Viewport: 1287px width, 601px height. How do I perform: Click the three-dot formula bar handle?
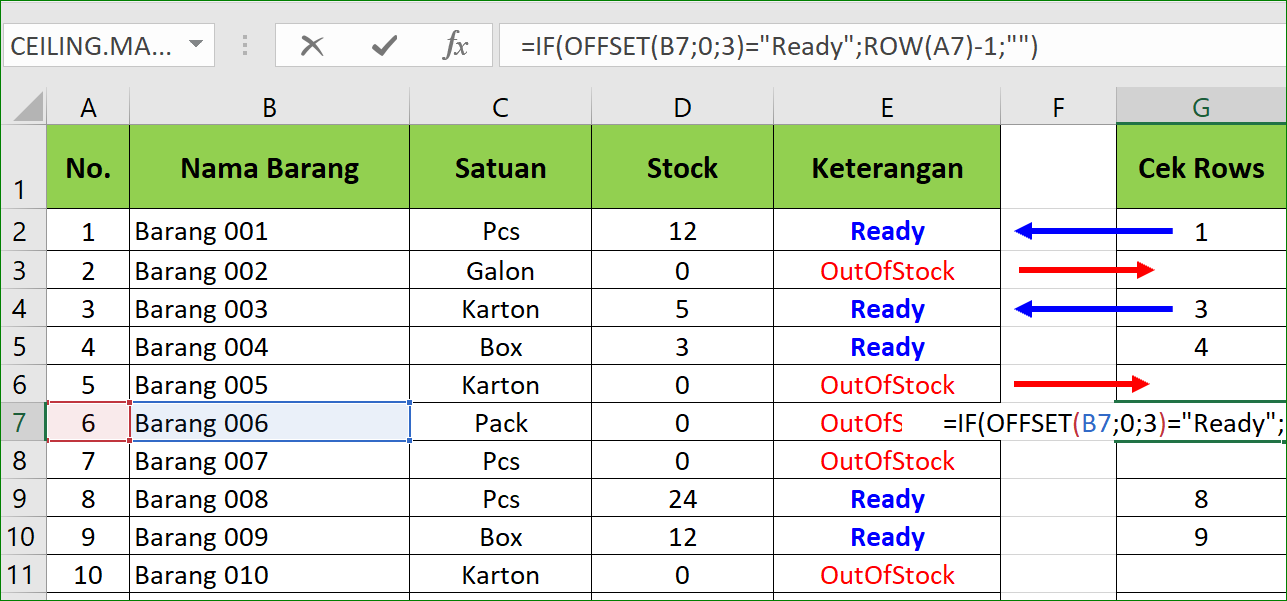click(244, 46)
